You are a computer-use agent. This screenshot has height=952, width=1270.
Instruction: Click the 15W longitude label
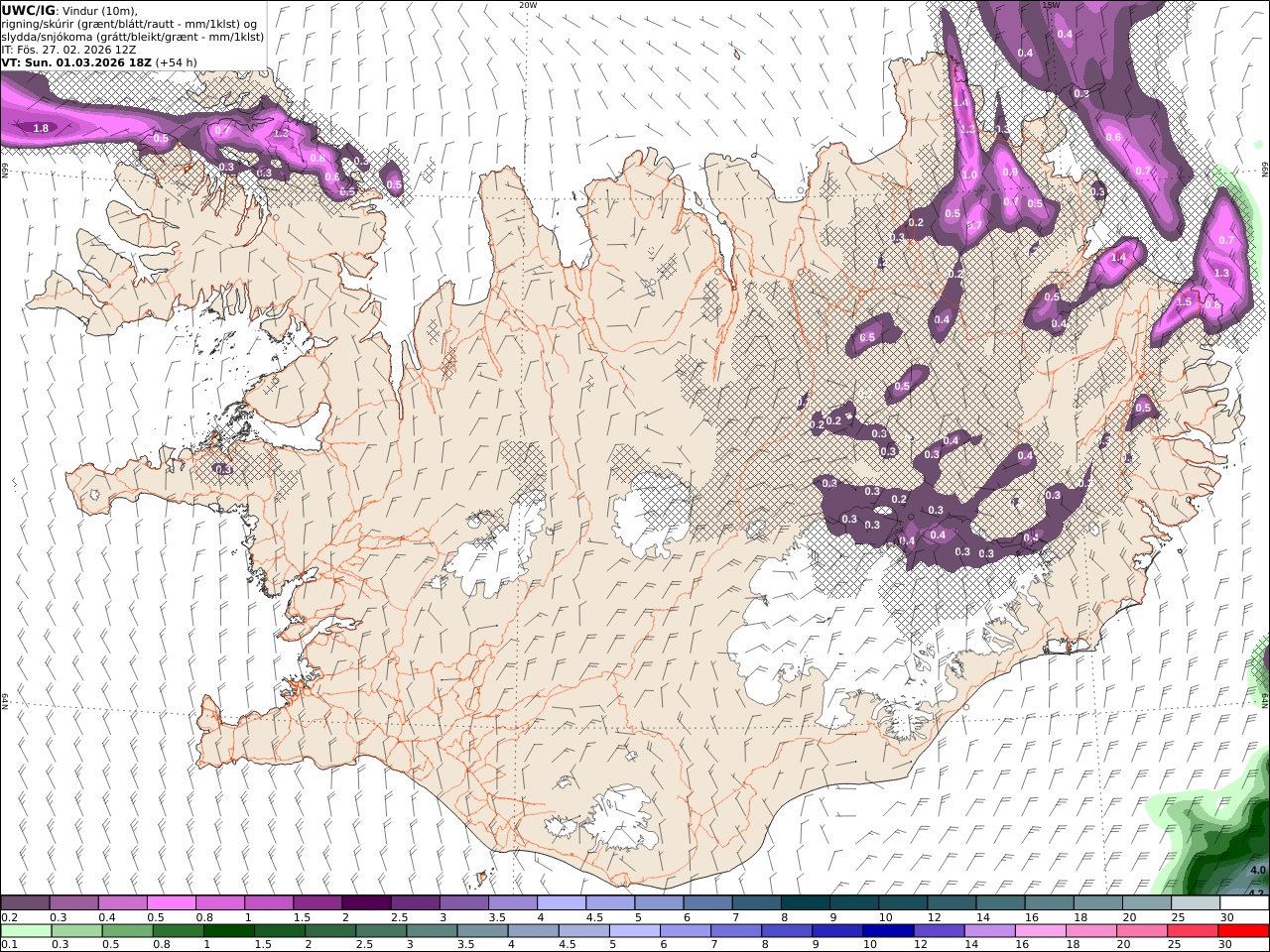coord(1051,5)
